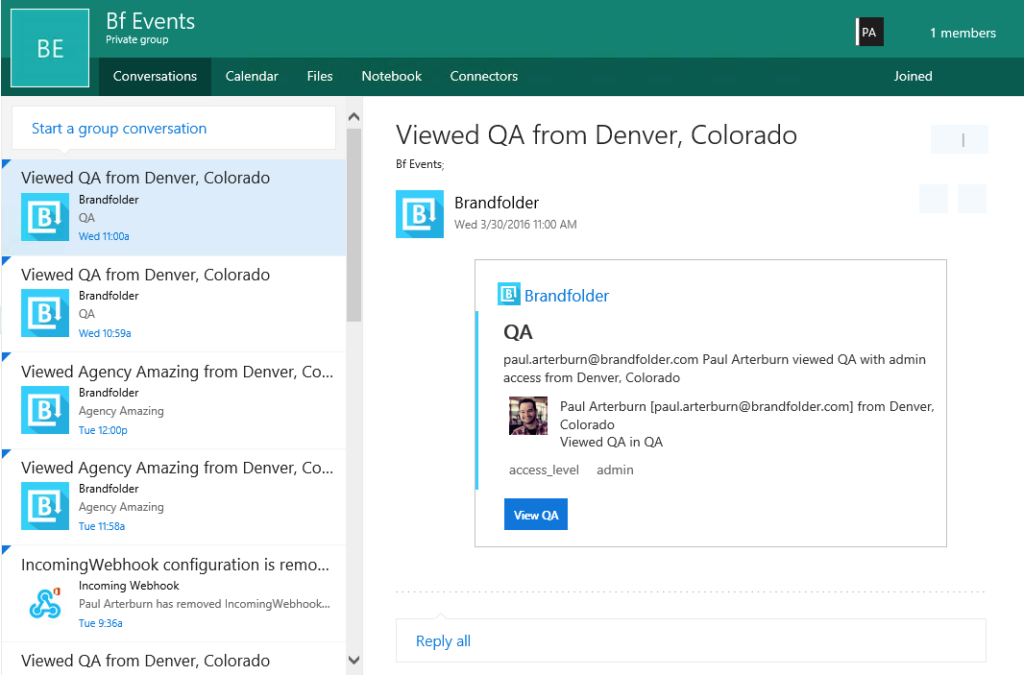The image size is (1024, 675).
Task: Open the PA member avatar
Action: tap(869, 32)
